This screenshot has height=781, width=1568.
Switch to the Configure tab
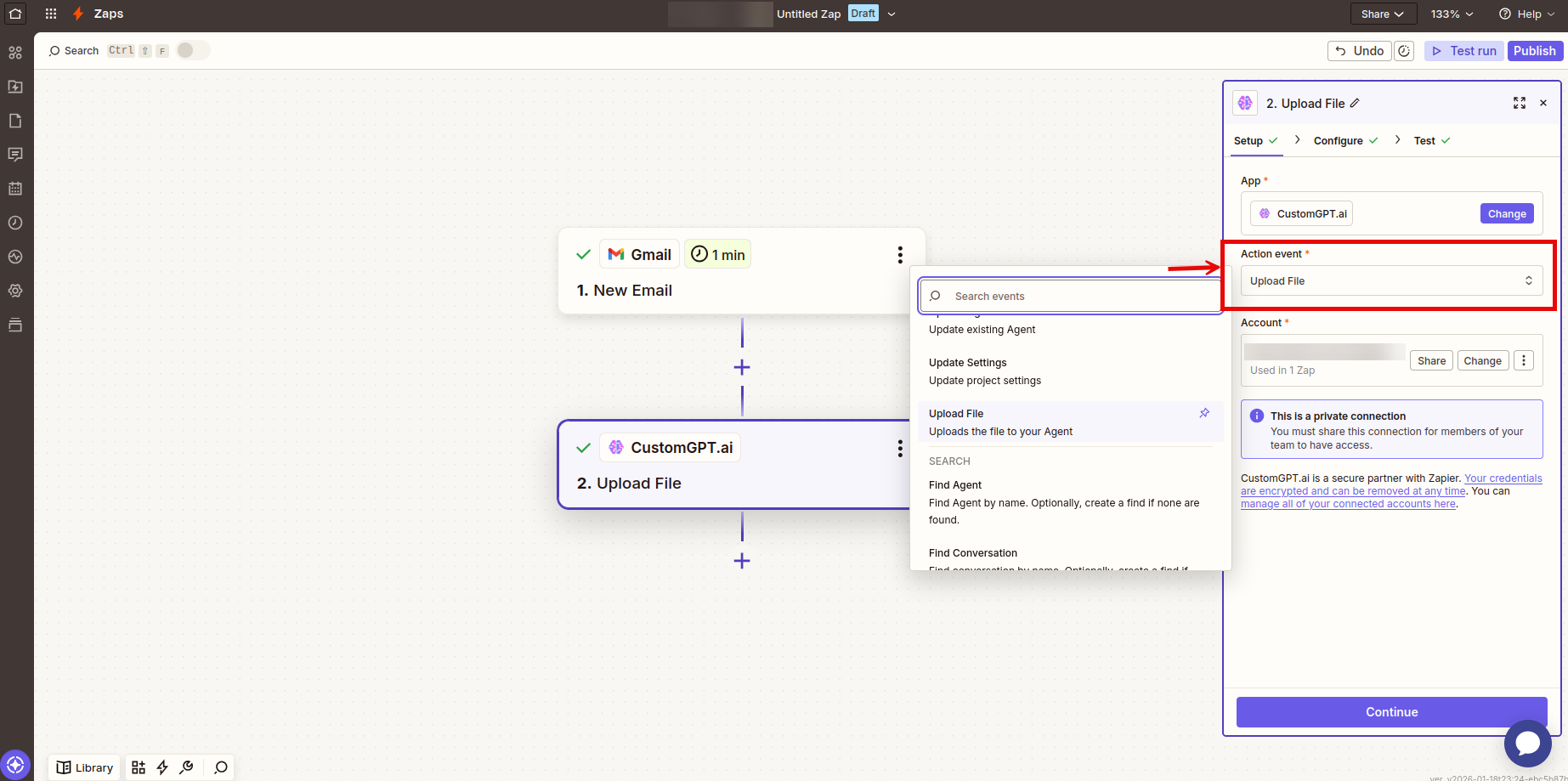click(x=1345, y=141)
